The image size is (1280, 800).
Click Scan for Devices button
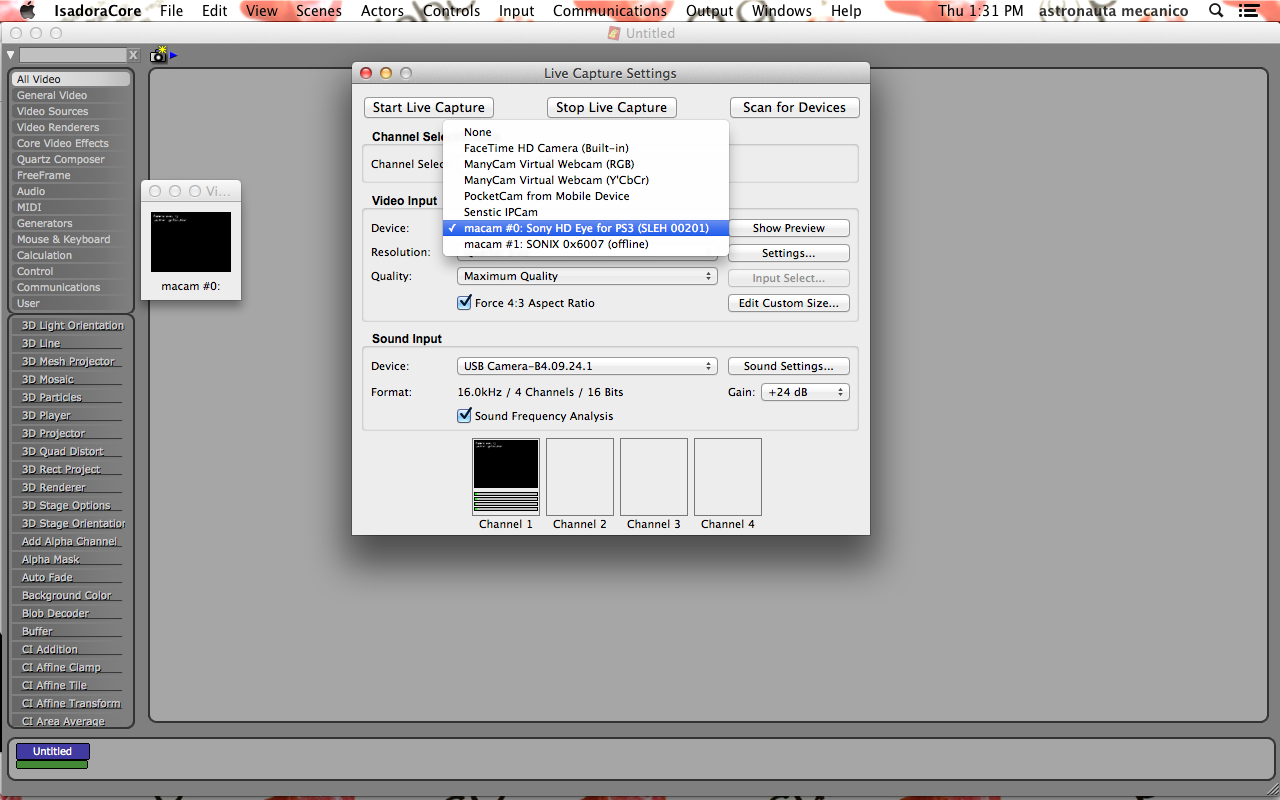click(x=794, y=107)
